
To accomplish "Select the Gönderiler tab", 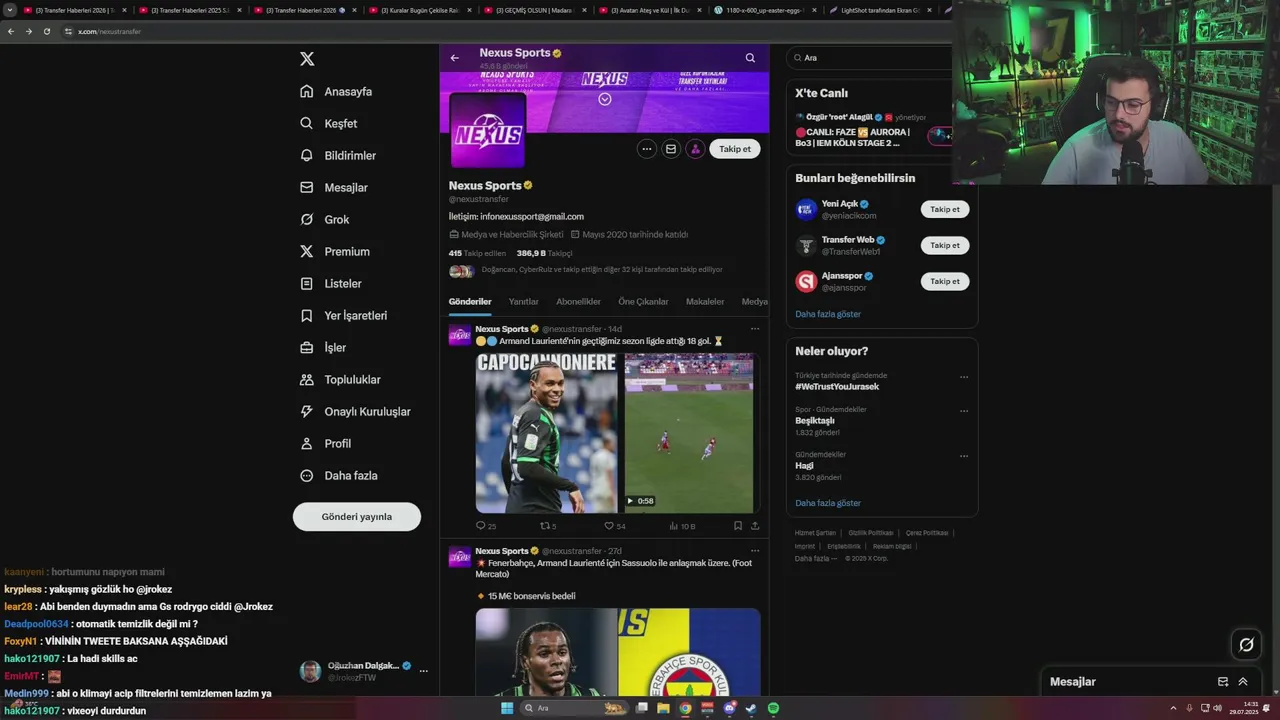I will pyautogui.click(x=470, y=302).
